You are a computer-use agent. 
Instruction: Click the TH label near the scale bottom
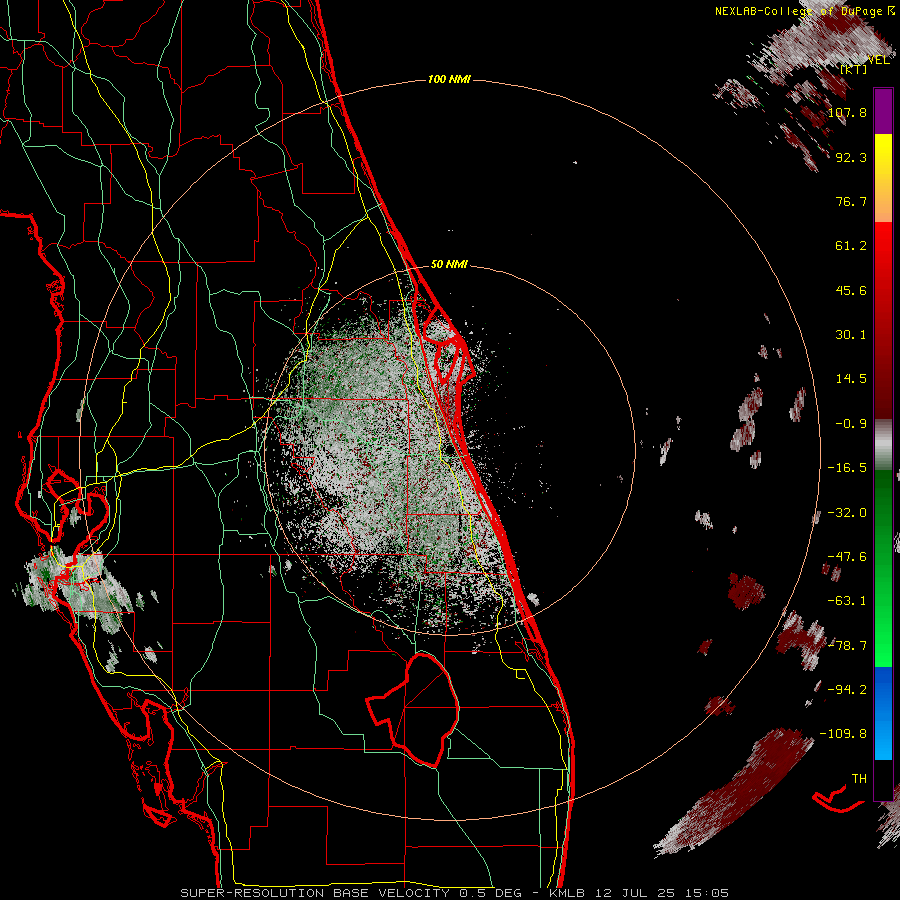pyautogui.click(x=859, y=778)
